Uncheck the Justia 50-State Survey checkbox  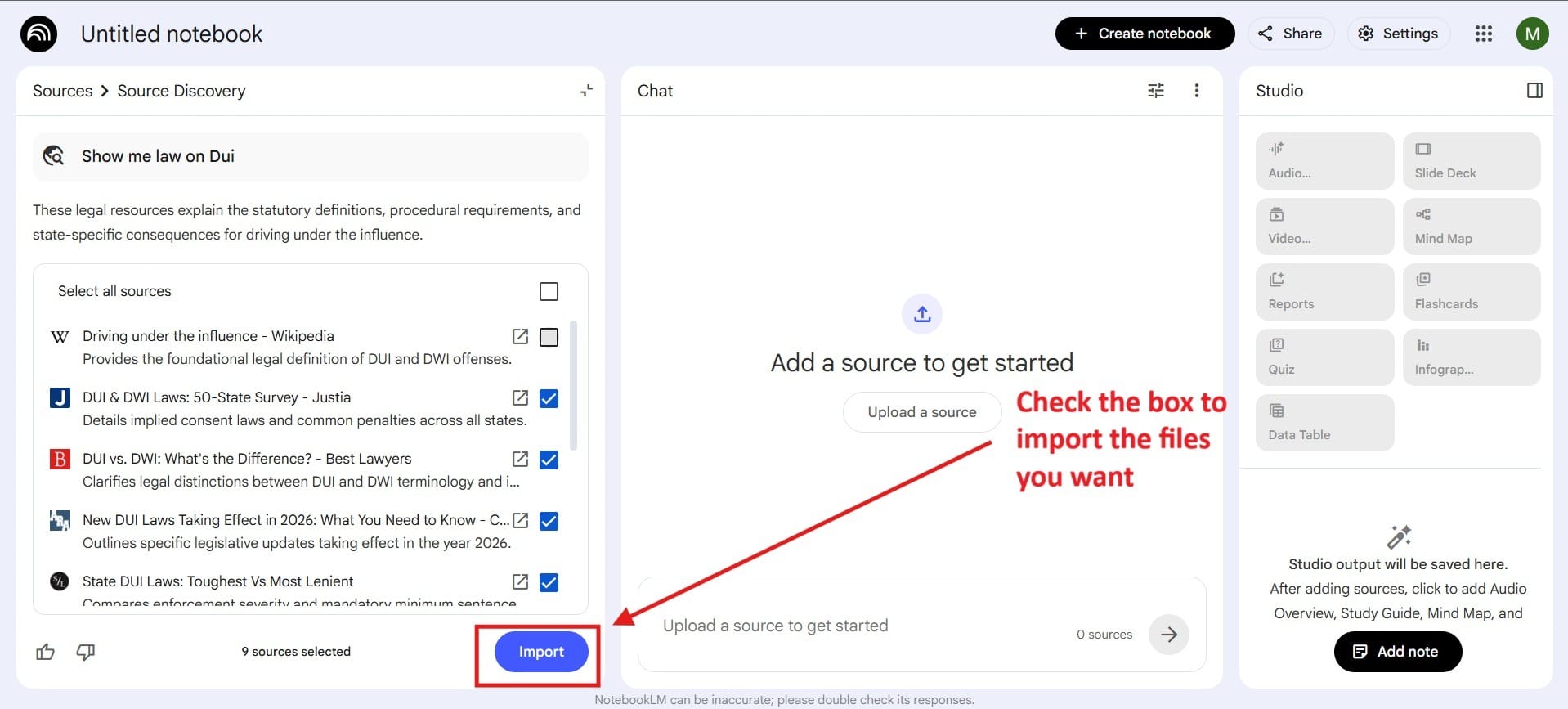549,398
